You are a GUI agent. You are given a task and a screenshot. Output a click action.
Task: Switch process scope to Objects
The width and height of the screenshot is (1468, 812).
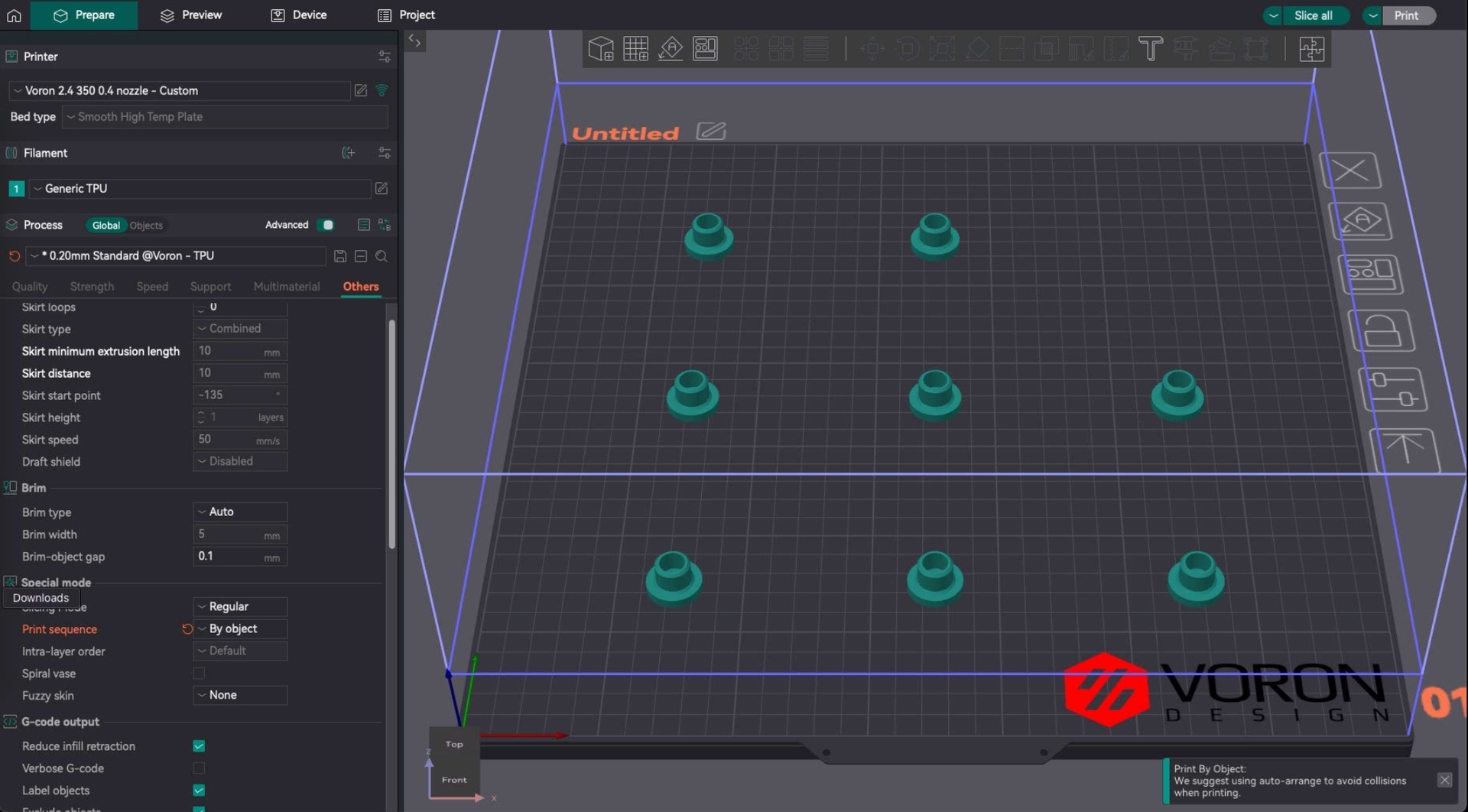coord(146,226)
